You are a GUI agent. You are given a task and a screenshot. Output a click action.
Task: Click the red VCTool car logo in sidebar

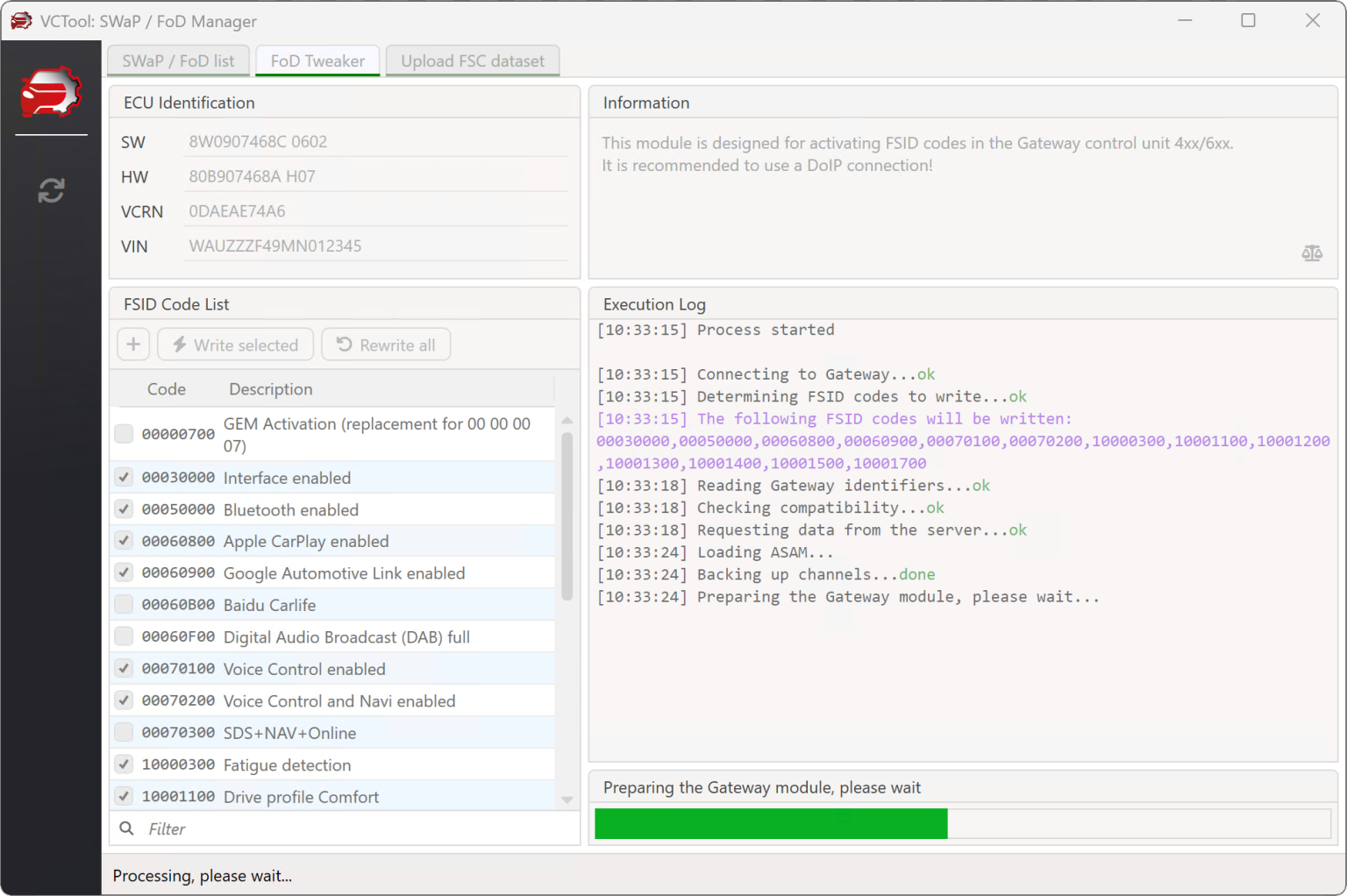(x=51, y=92)
